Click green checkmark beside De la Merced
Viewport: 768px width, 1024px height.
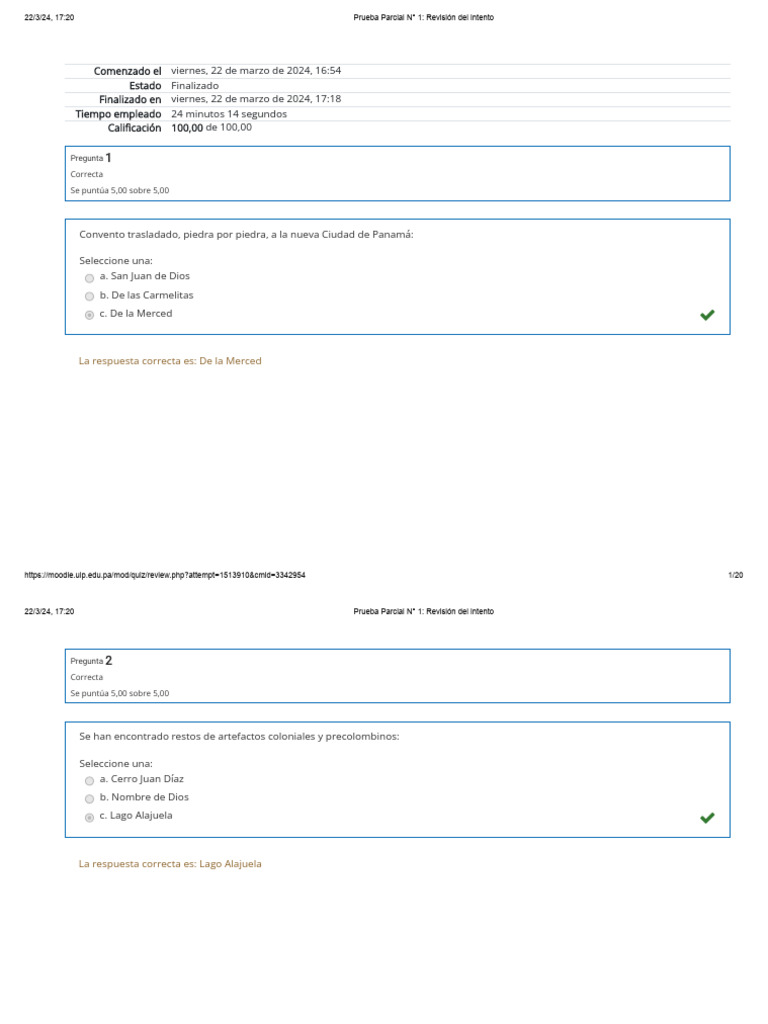pos(707,315)
